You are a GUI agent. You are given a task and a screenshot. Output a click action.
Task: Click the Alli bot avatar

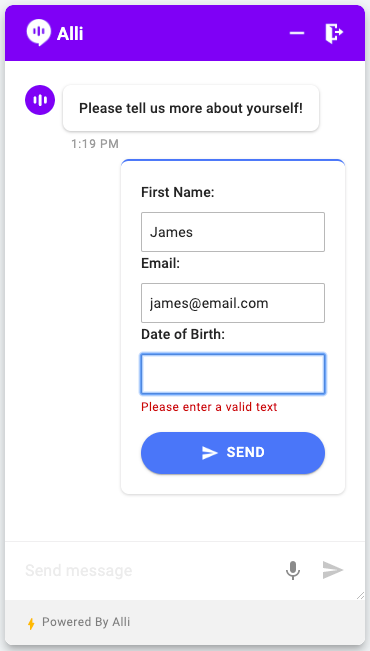click(x=40, y=100)
